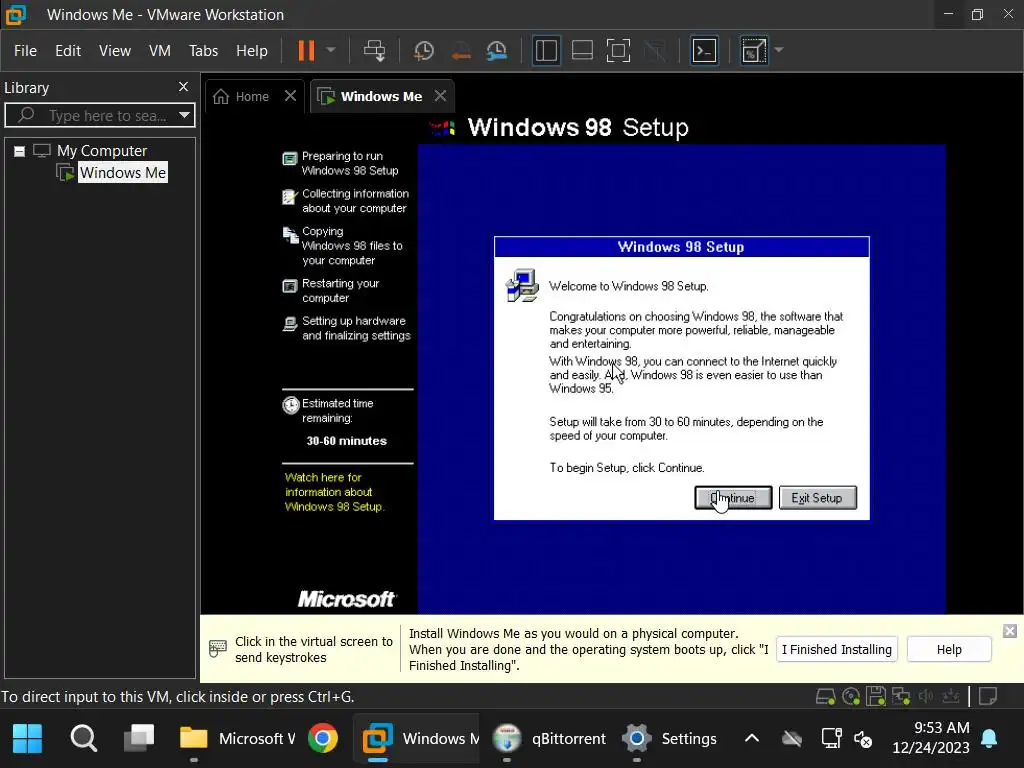Toggle the thumbnail bar view icon
This screenshot has height=768, width=1024.
tap(582, 50)
